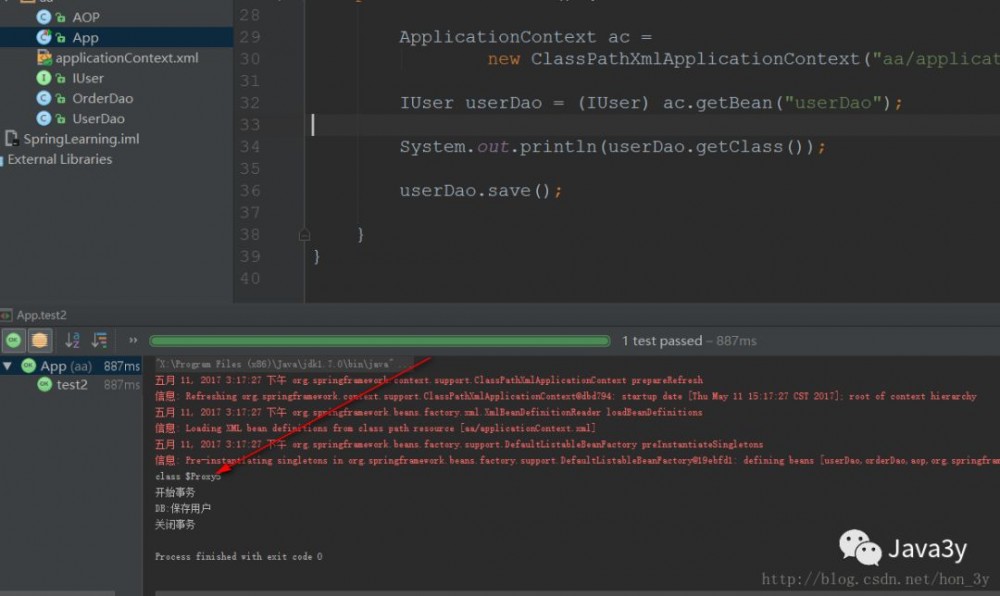Click the file icon of SpringLearning.iml
Screen dimensions: 1000x596
(x=11, y=138)
